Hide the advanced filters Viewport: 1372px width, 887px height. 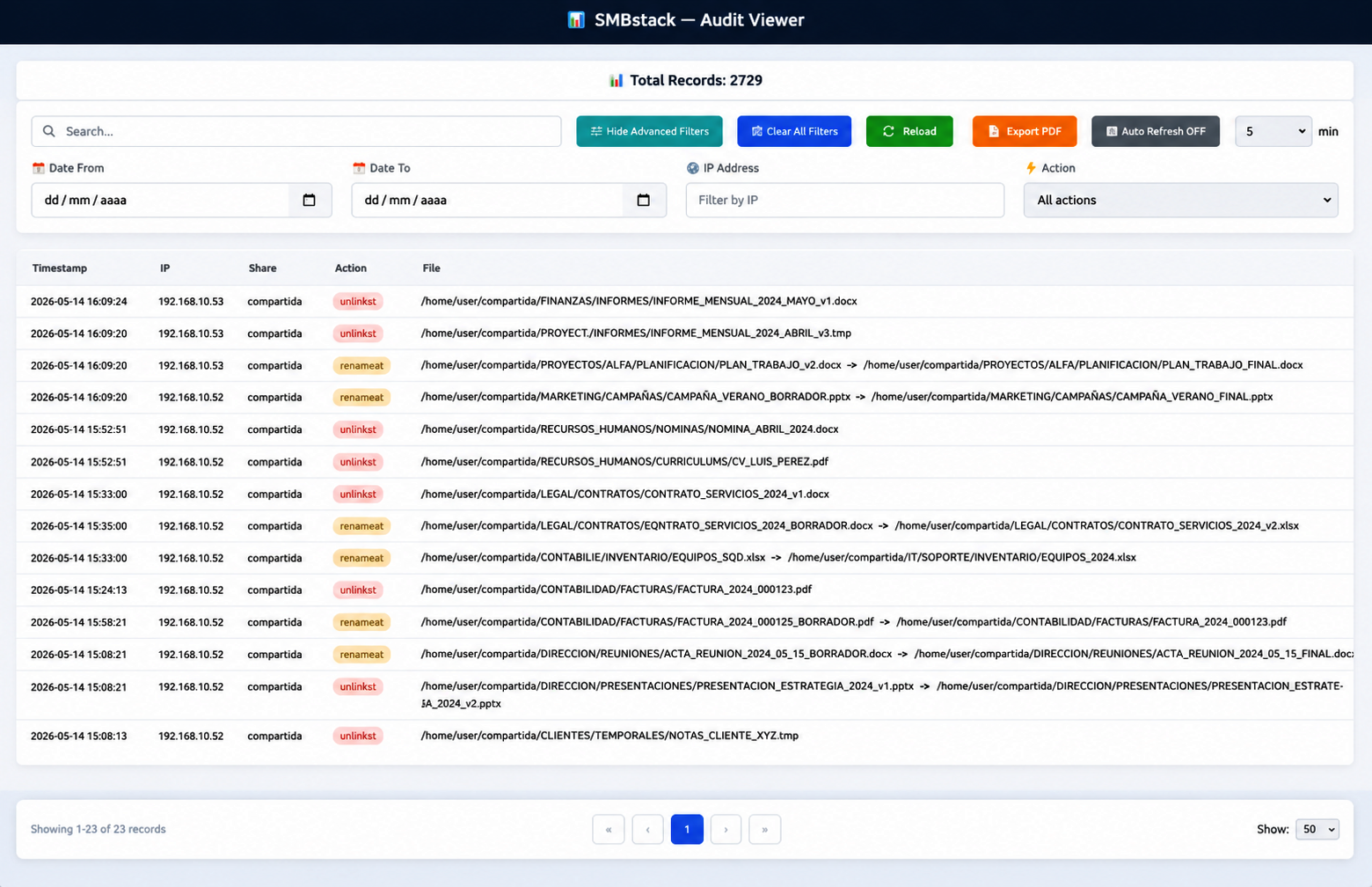(x=649, y=131)
